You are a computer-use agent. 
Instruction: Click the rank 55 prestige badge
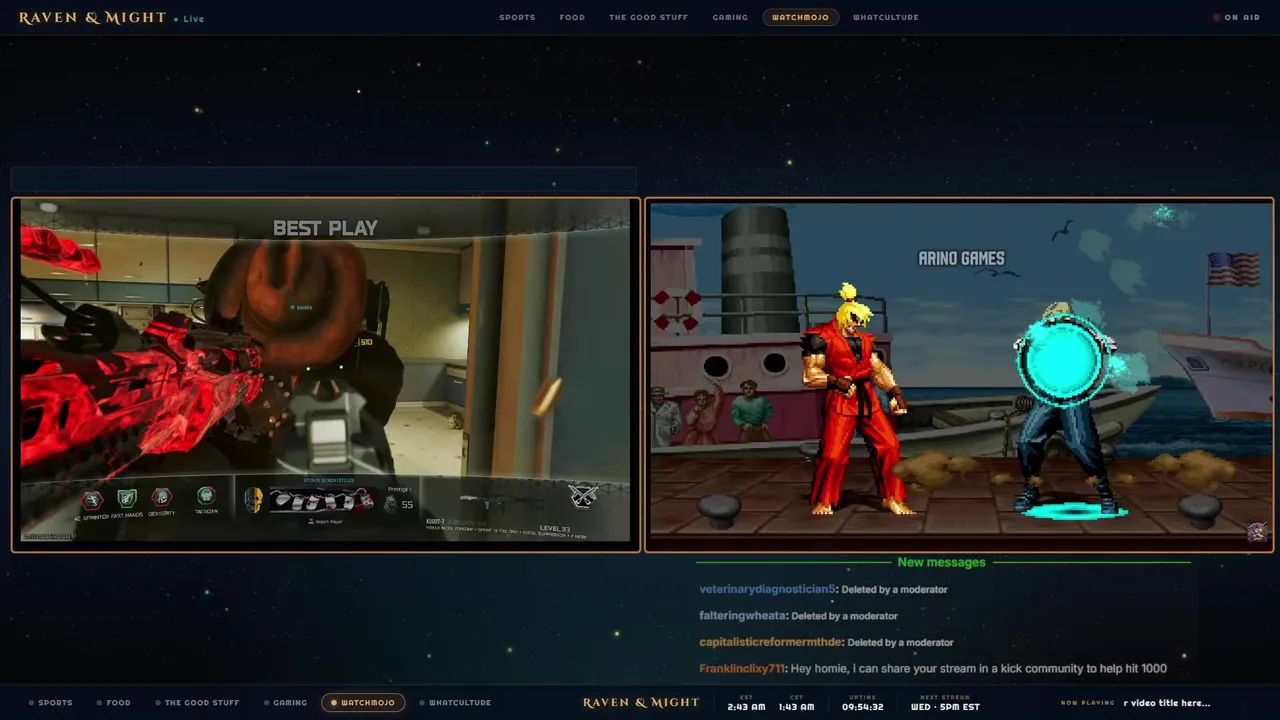tap(399, 503)
